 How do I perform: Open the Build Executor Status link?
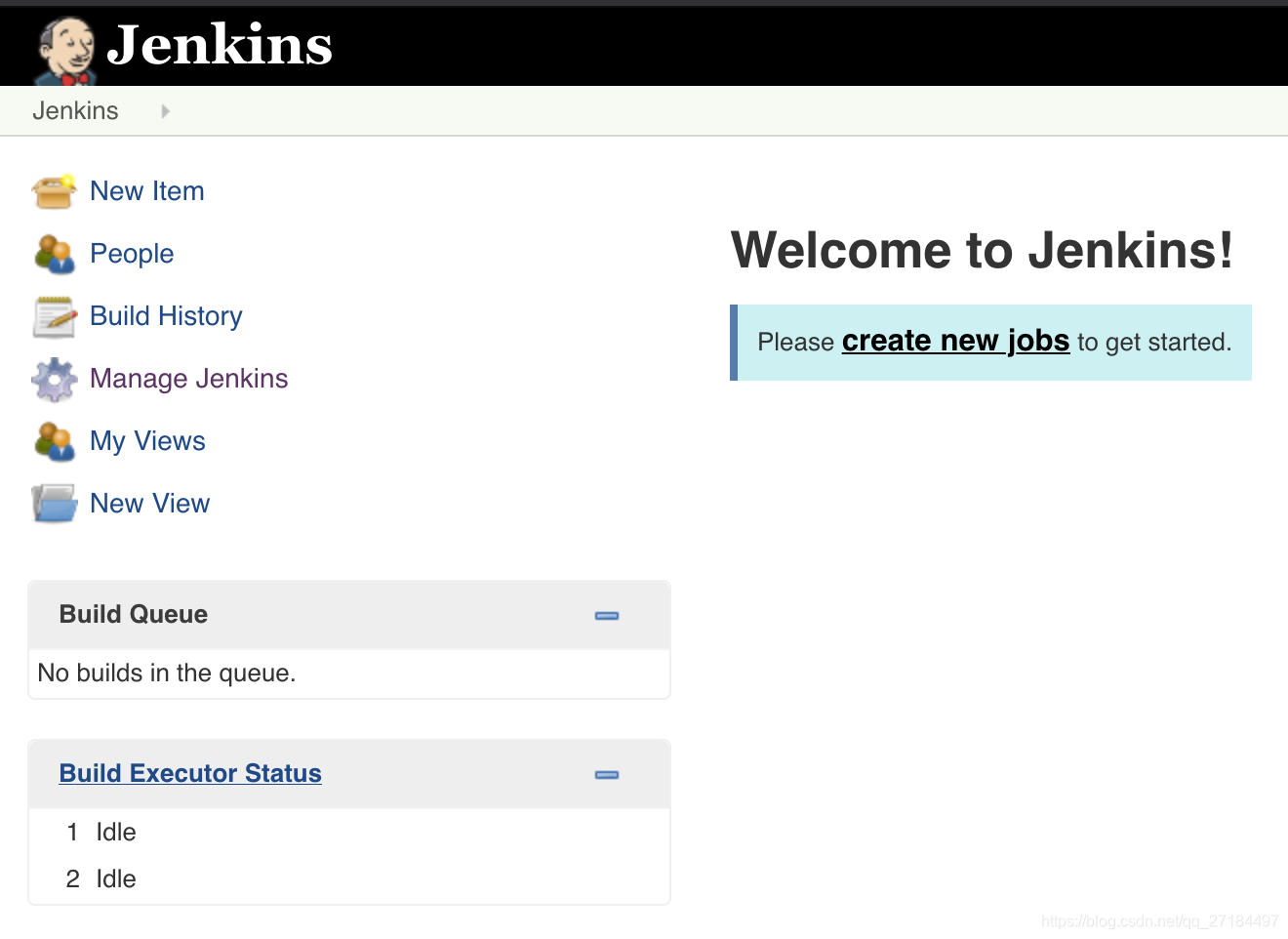[190, 773]
